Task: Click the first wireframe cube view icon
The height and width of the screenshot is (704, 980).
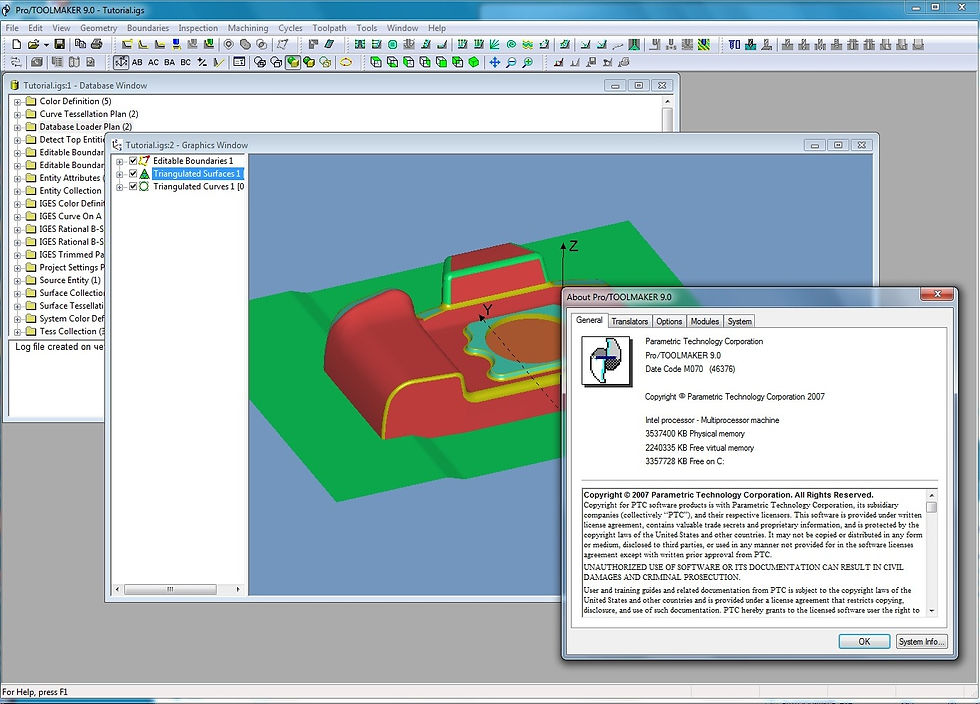Action: tap(376, 63)
